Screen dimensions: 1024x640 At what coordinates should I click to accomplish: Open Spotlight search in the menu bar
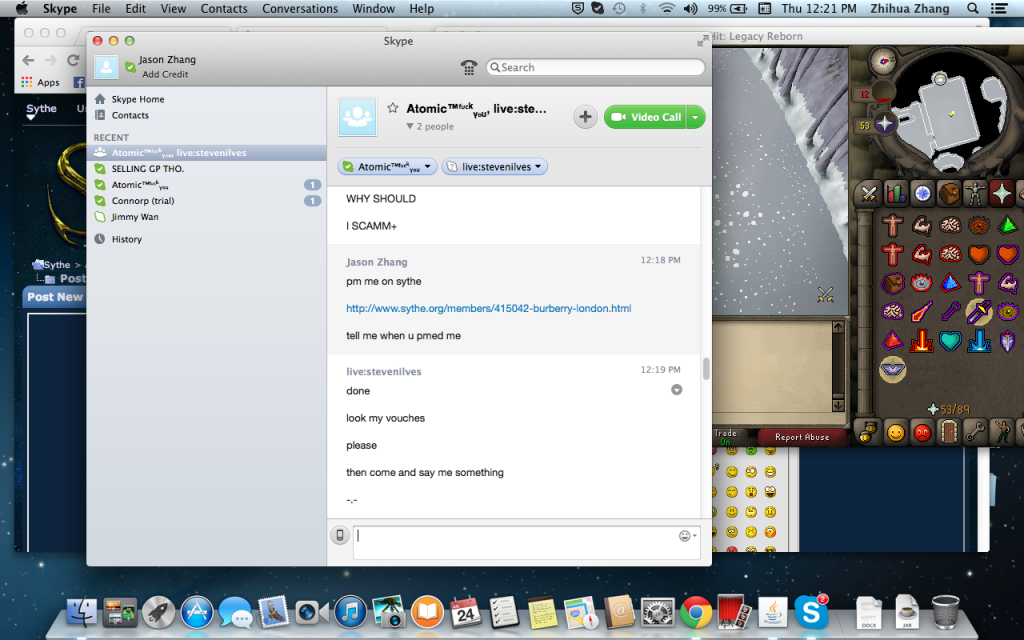tap(972, 8)
